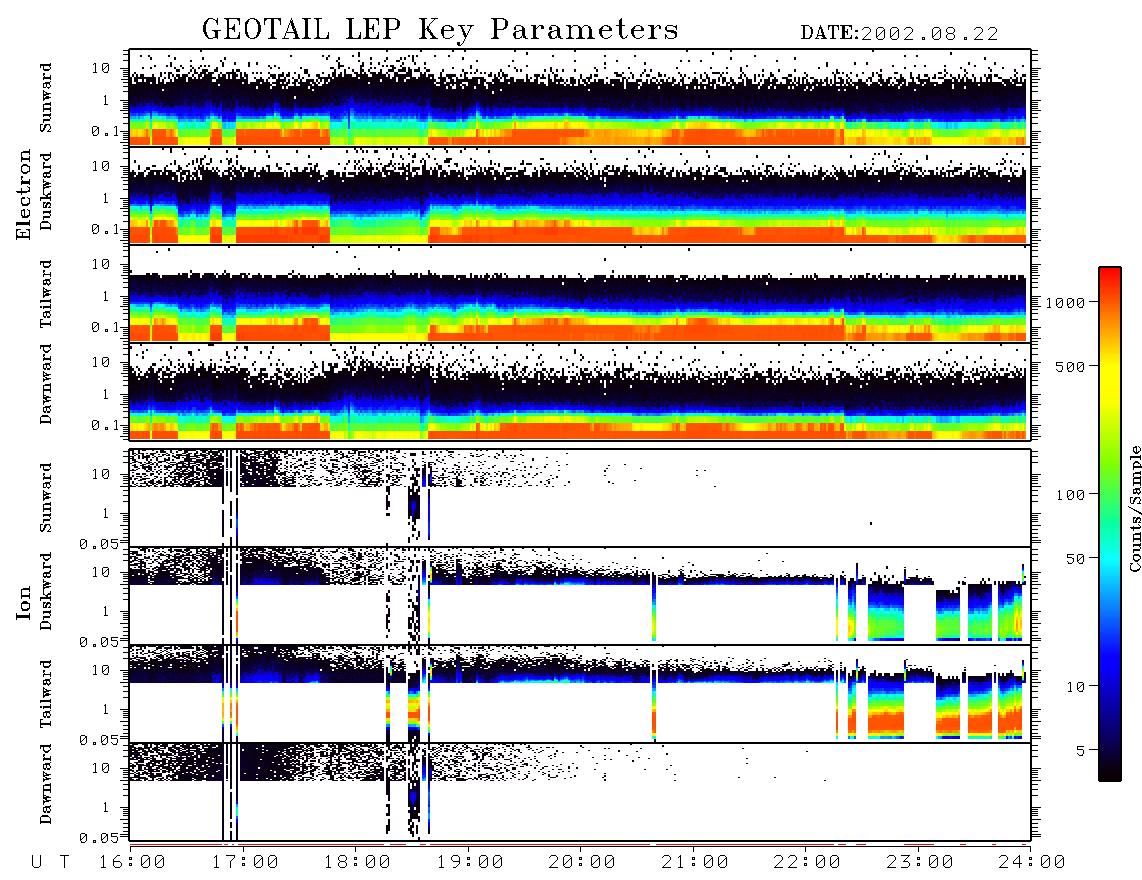
Task: Click the counts/sample color scale bar
Action: (1110, 524)
